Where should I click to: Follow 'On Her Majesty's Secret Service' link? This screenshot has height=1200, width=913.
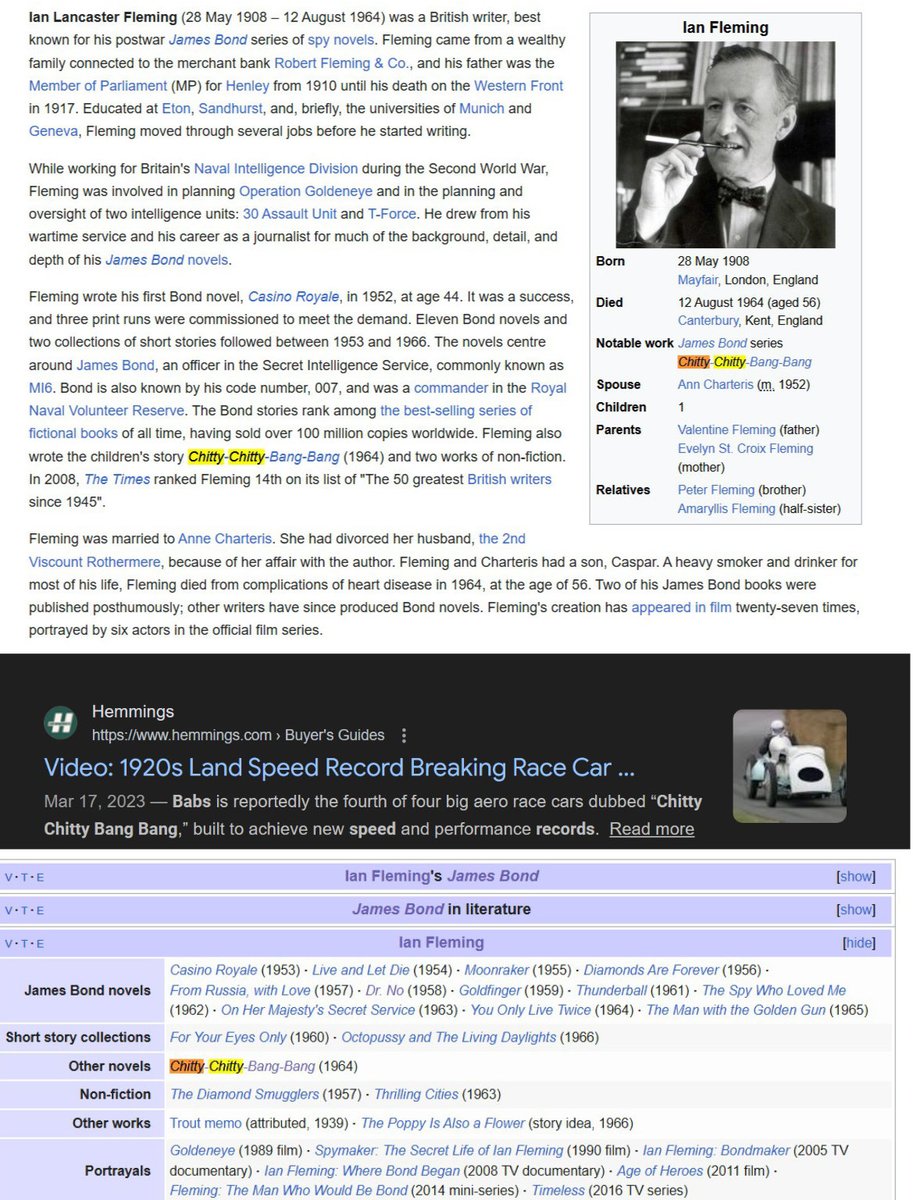318,1010
